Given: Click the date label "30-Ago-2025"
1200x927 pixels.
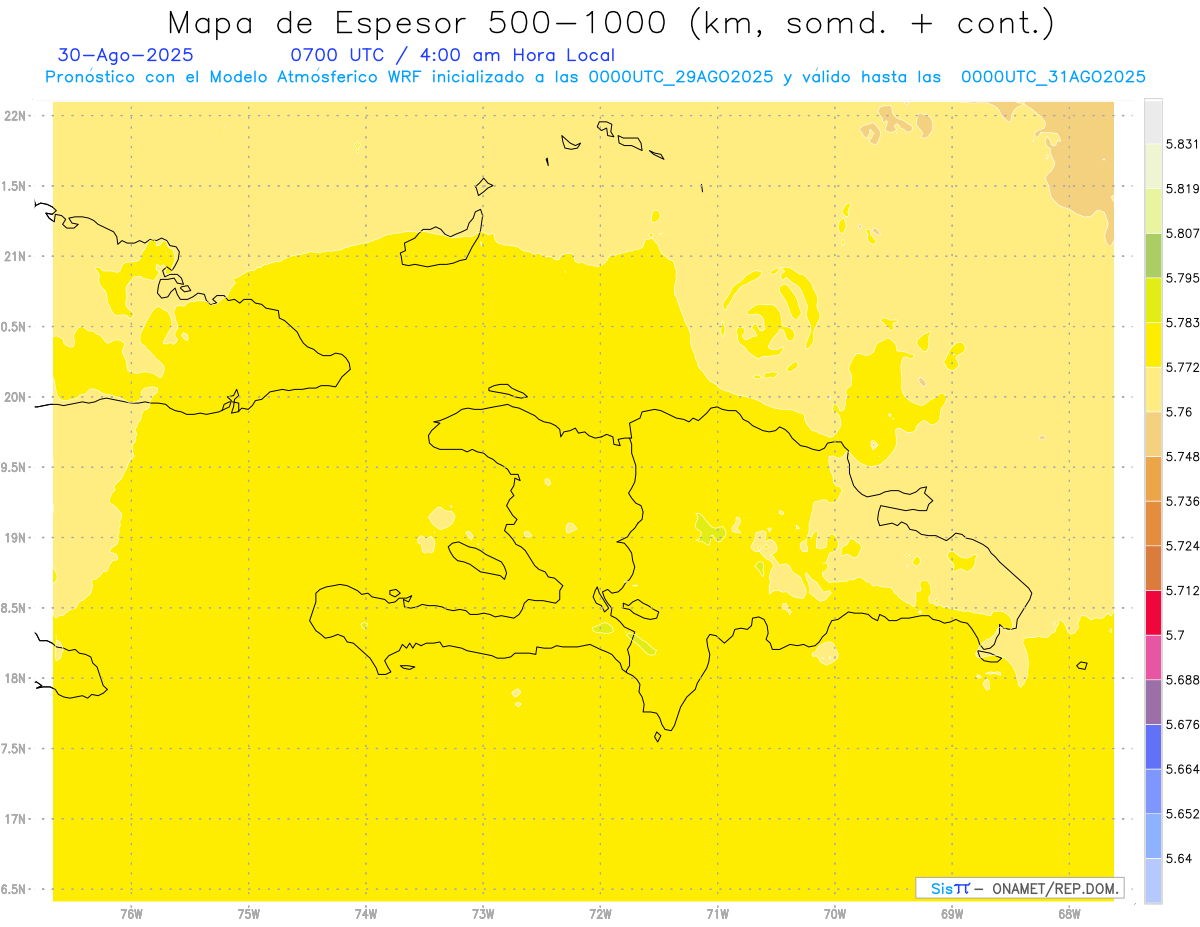Looking at the screenshot, I should pos(126,56).
